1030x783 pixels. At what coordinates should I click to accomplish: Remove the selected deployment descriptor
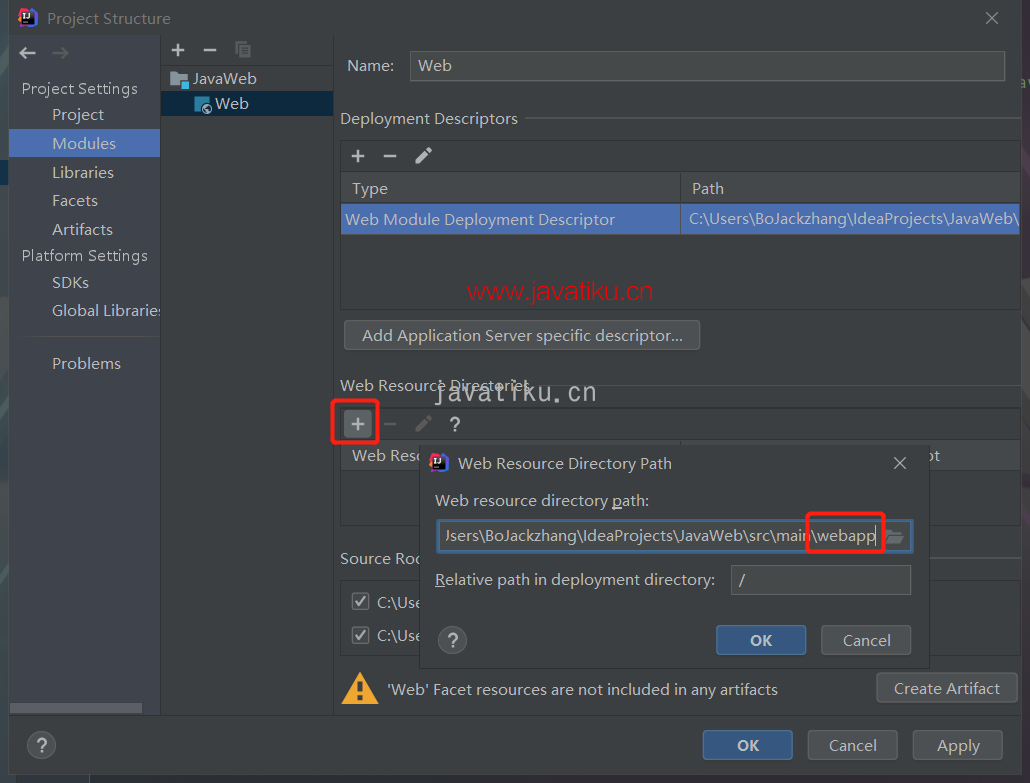point(390,156)
